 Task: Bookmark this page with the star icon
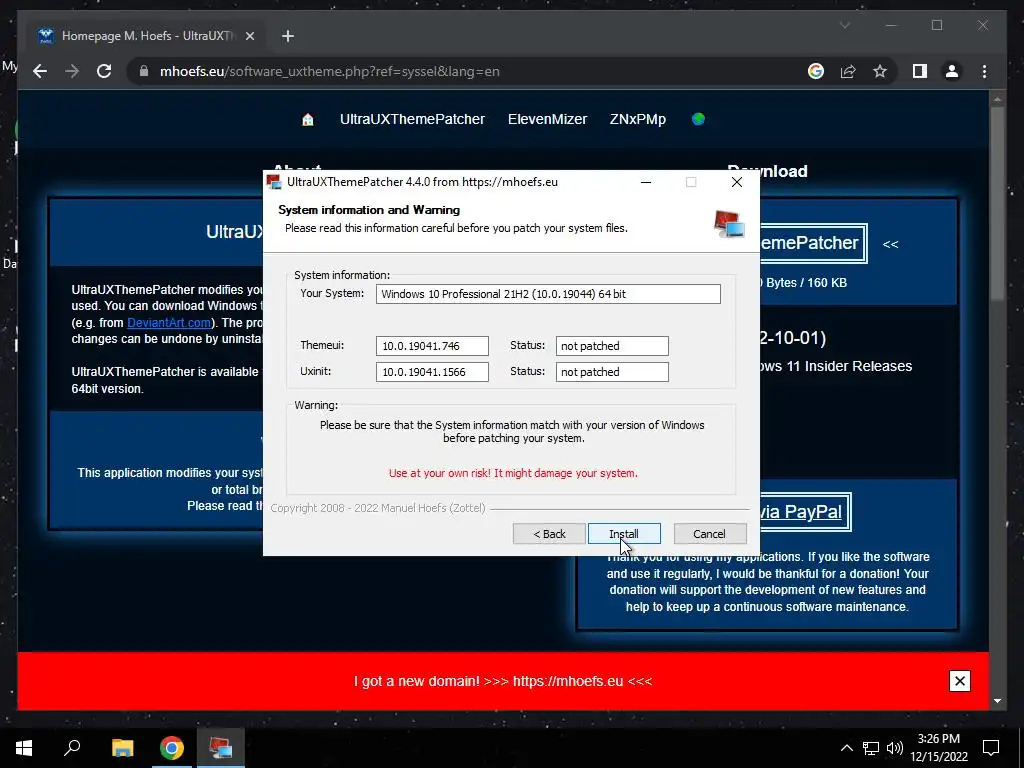pyautogui.click(x=880, y=71)
